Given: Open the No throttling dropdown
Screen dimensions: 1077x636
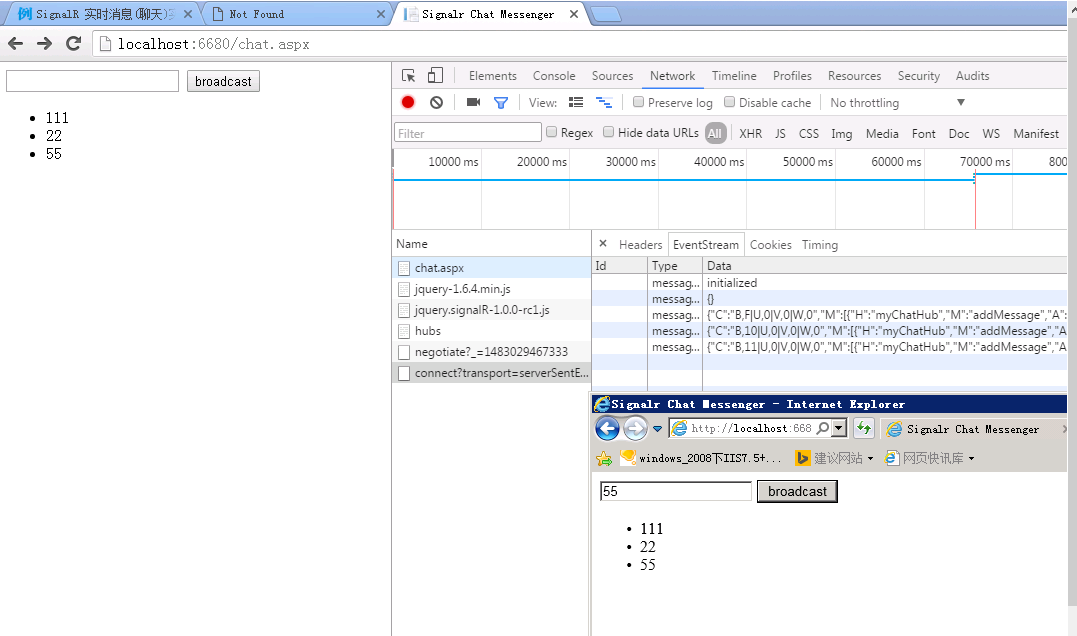Looking at the screenshot, I should click(897, 102).
